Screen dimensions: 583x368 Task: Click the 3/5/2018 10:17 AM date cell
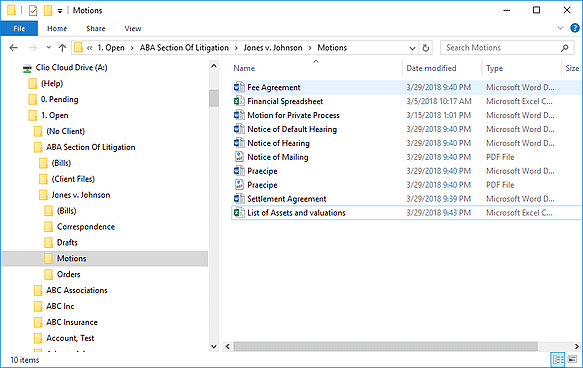coord(439,101)
